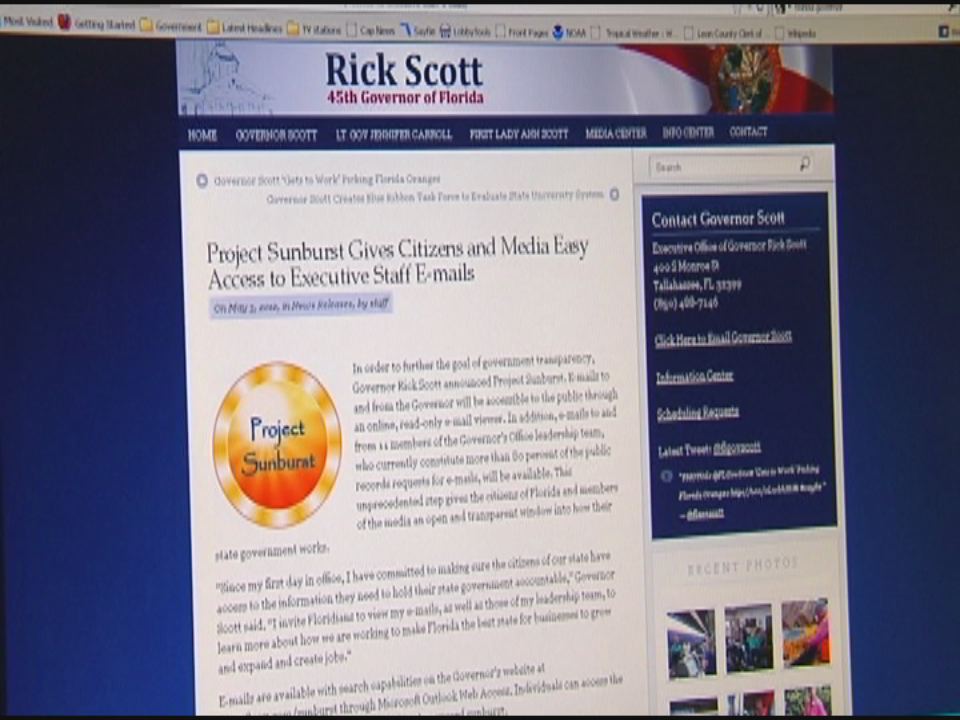Click the 'state government works.' text line
This screenshot has width=960, height=720.
tap(272, 552)
